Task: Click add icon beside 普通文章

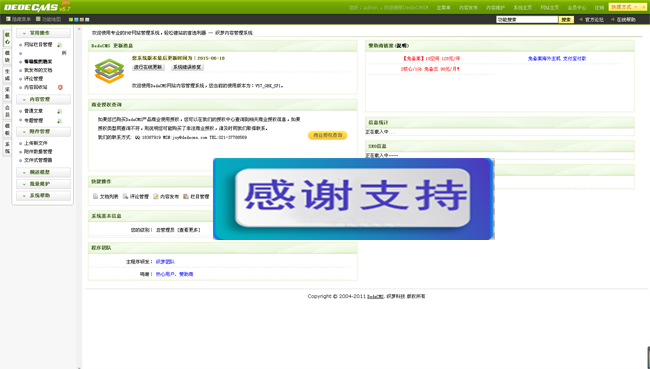Action: [59, 111]
